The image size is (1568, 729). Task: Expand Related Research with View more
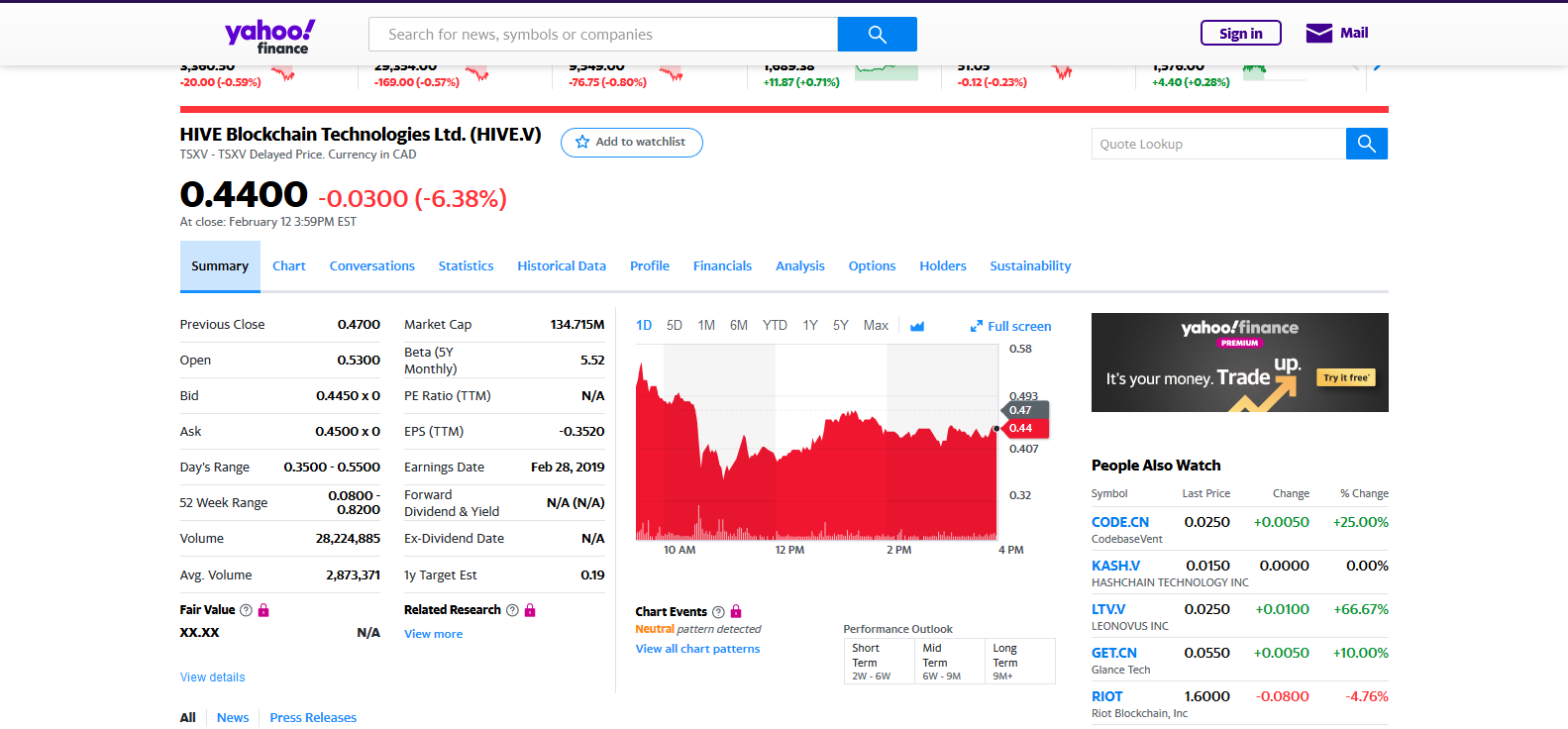[x=433, y=634]
